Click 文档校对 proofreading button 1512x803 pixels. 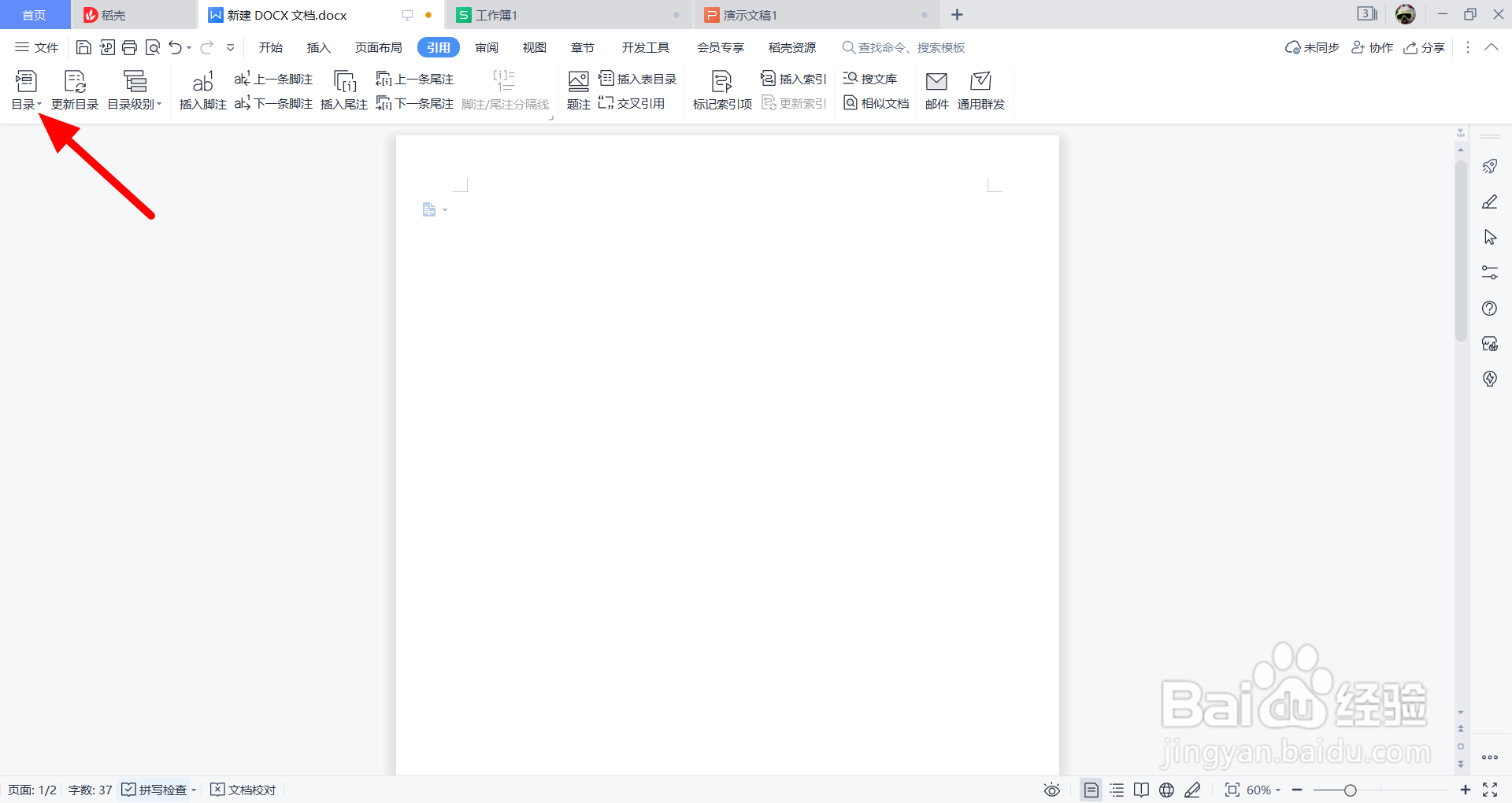pyautogui.click(x=243, y=790)
